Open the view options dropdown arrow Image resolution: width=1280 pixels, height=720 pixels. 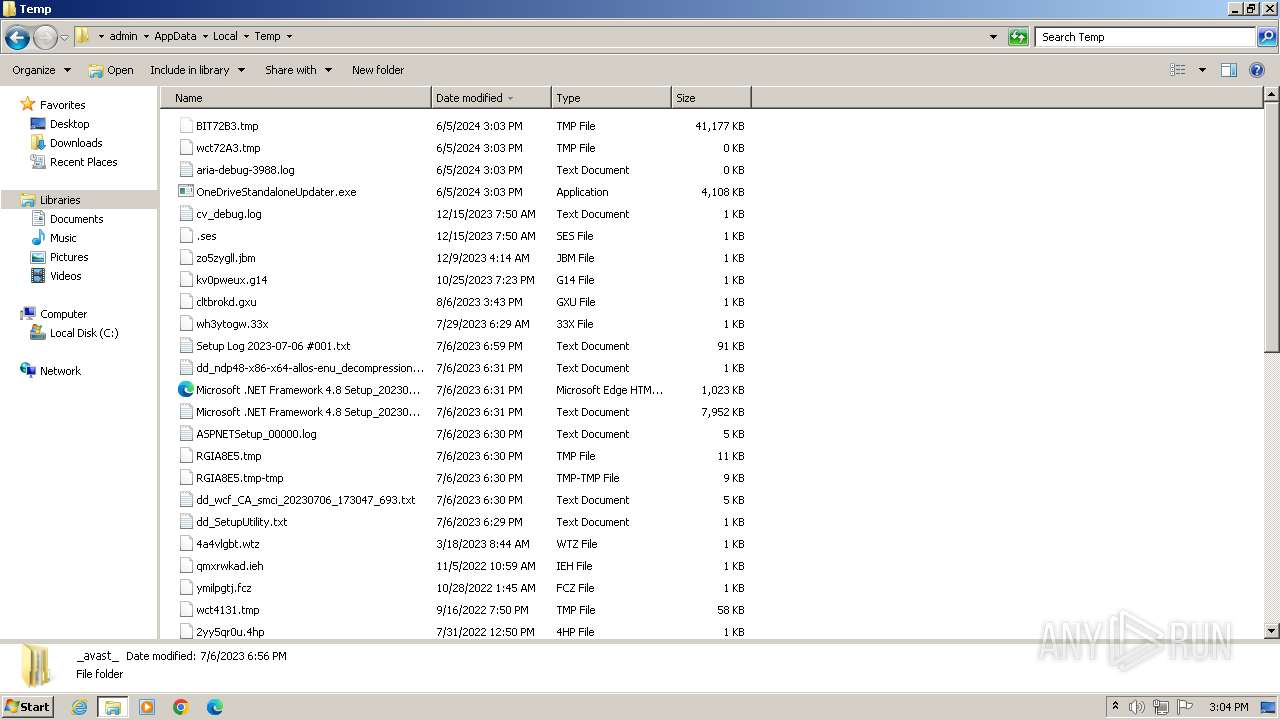click(x=1202, y=70)
